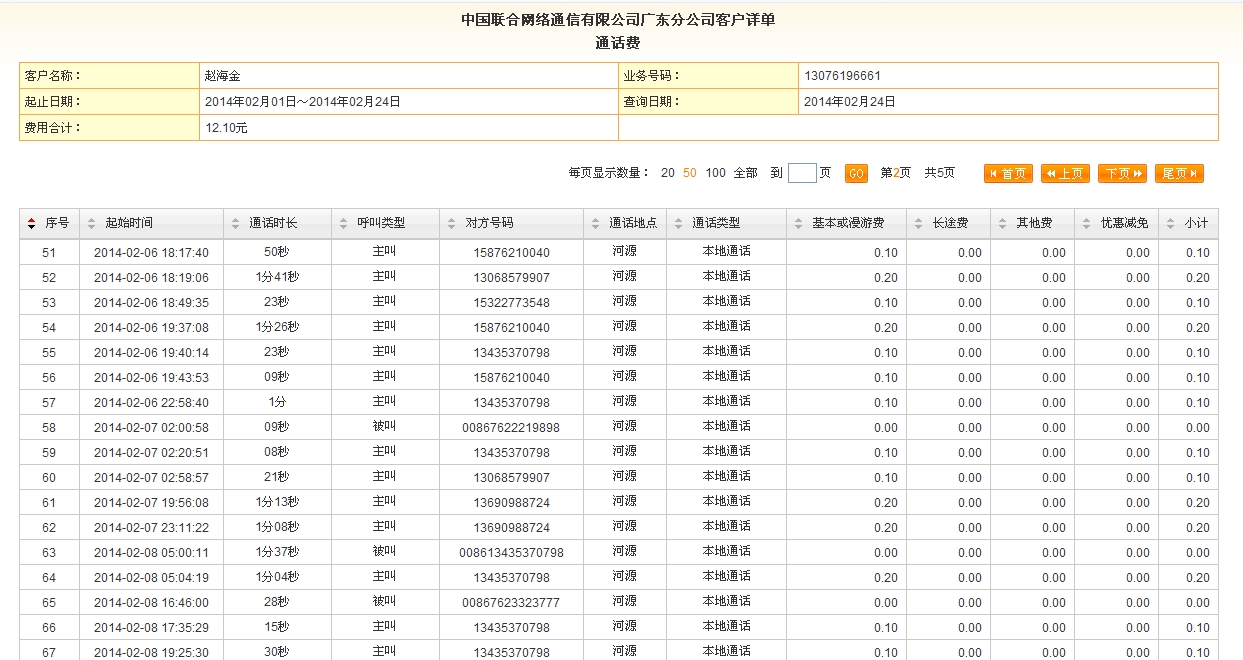This screenshot has height=660, width=1243.
Task: Sort table by 小计 column
Action: point(1195,223)
